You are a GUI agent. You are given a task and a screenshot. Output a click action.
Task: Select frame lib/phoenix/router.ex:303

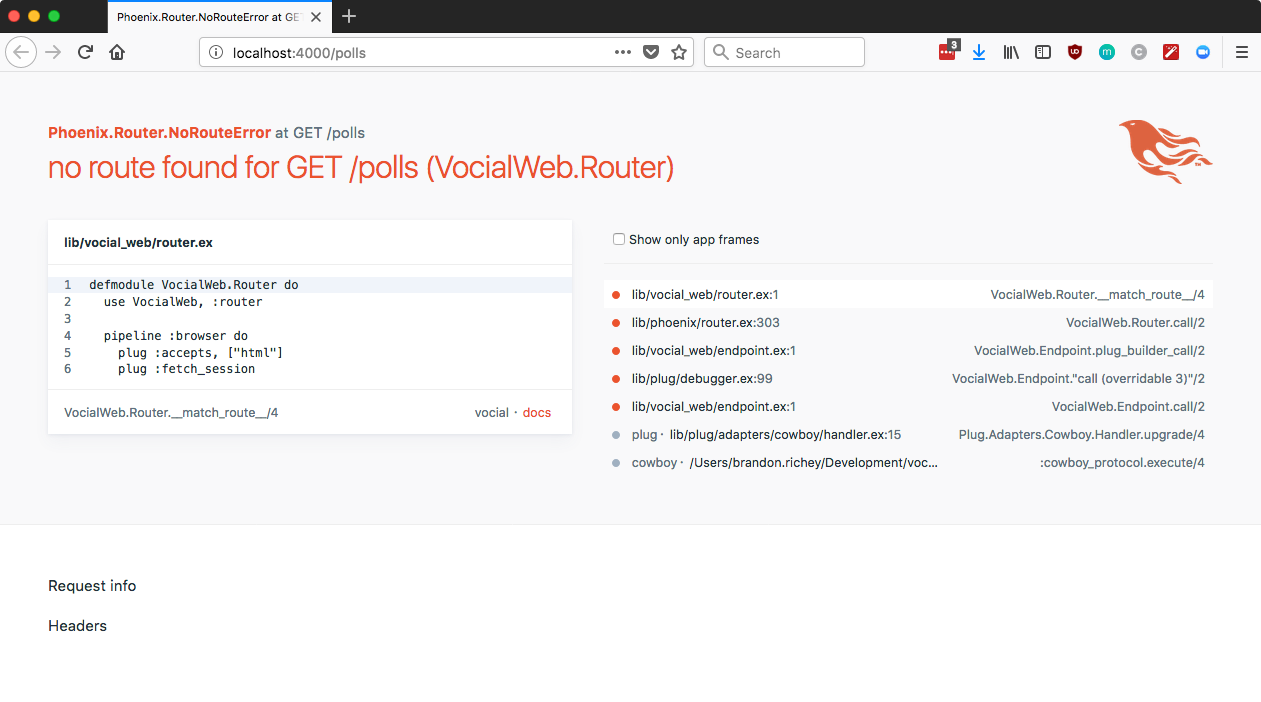908,323
